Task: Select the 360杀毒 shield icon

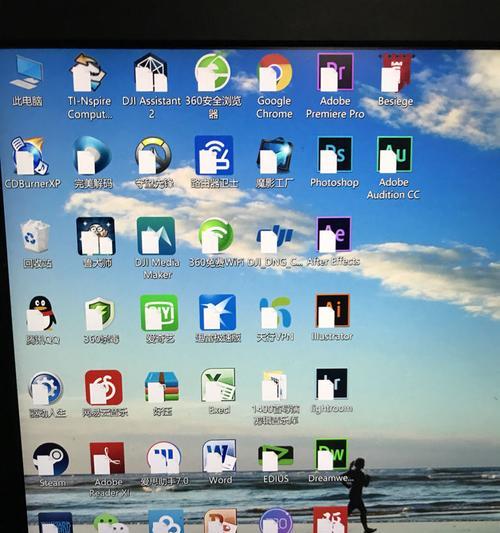Action: (x=100, y=314)
